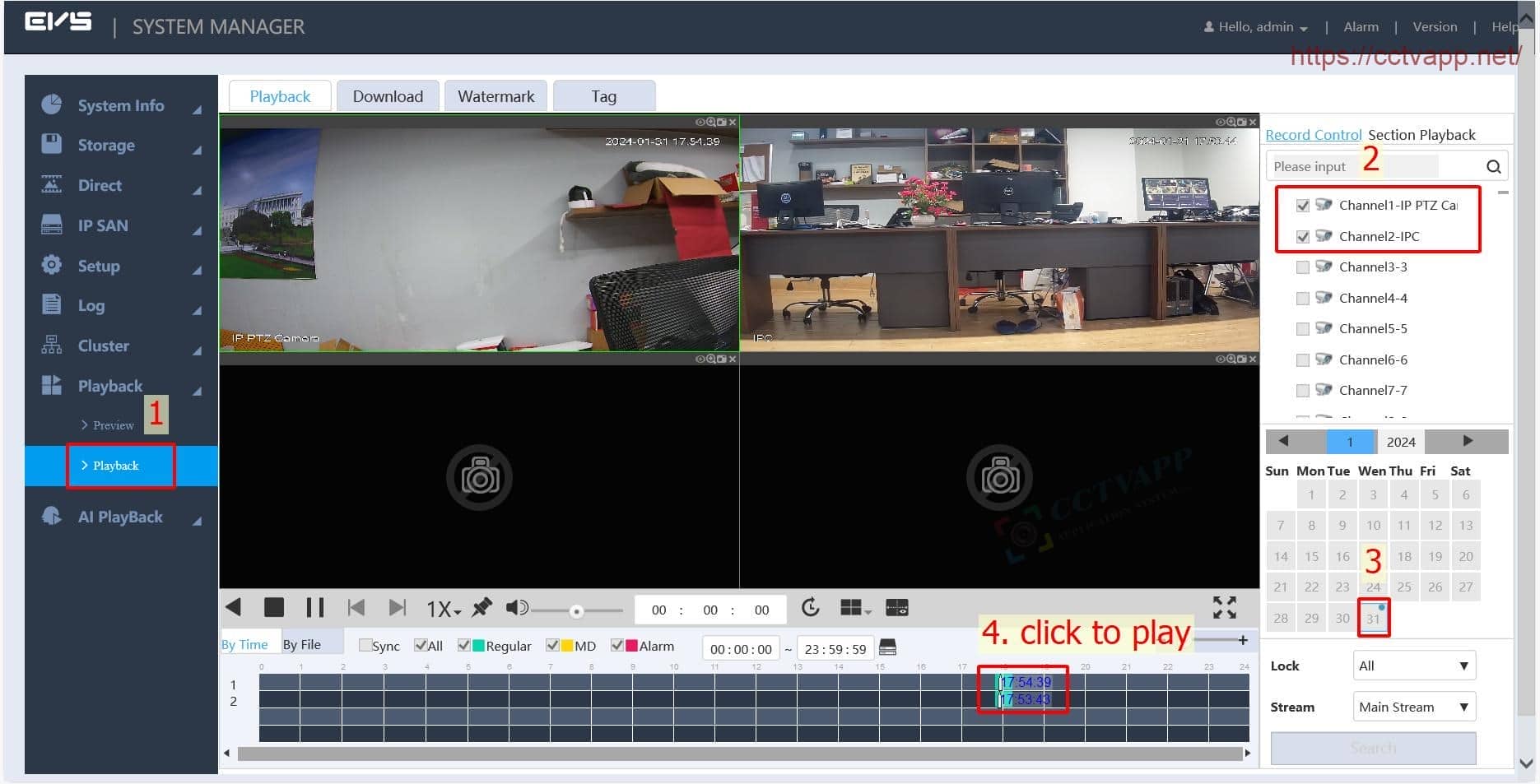
Task: Open the Stream dropdown showing Main Stream
Action: tap(1412, 707)
